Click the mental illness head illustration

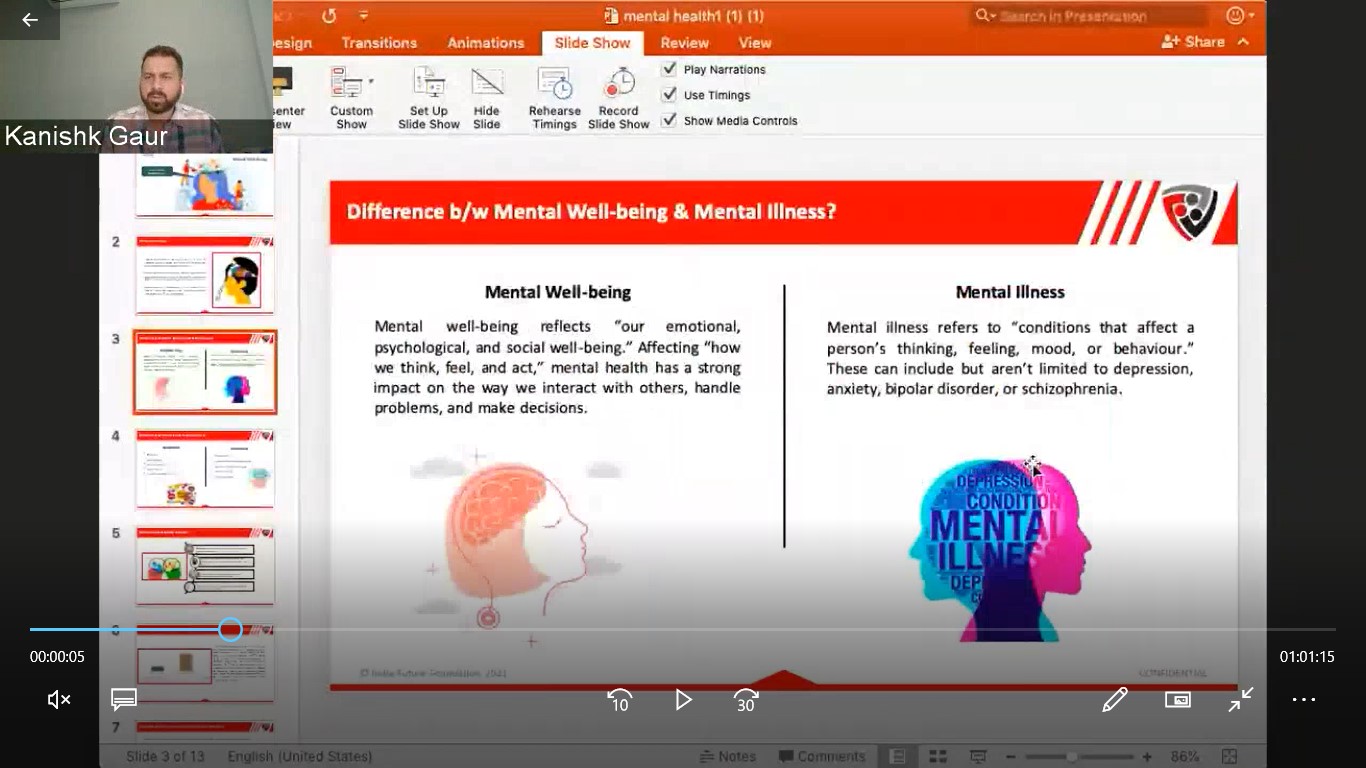pos(1000,548)
